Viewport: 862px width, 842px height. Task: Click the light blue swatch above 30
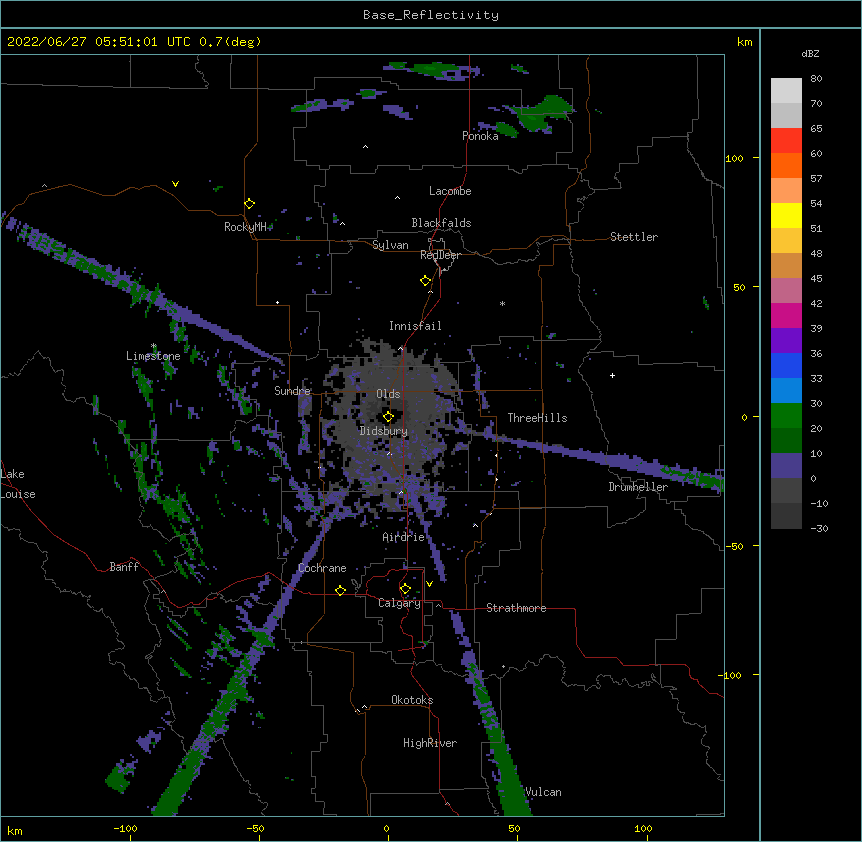tap(786, 391)
